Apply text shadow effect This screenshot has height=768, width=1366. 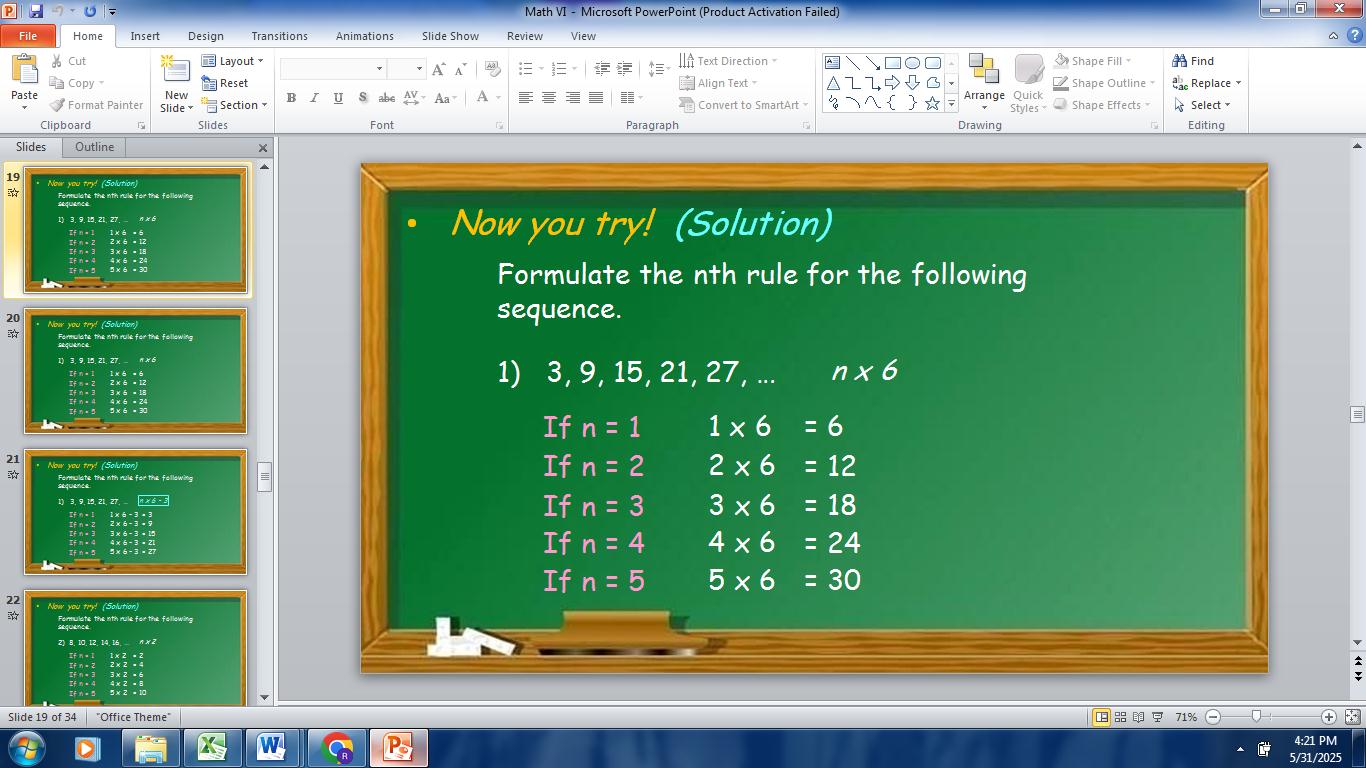pos(362,98)
